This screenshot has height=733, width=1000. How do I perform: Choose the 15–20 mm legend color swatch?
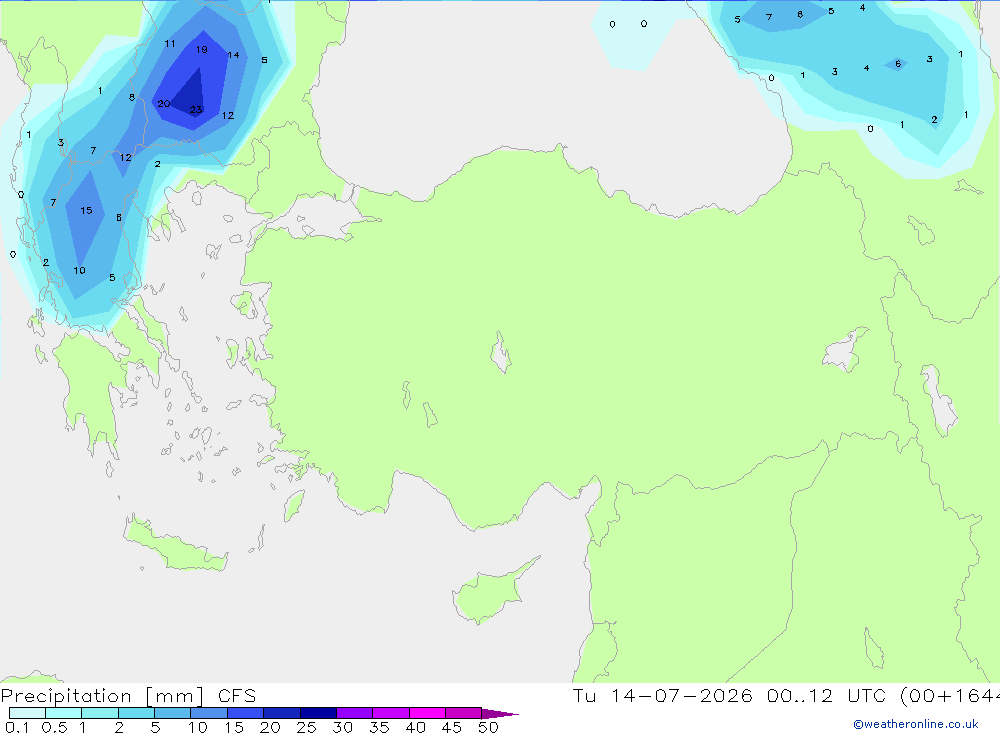click(245, 713)
